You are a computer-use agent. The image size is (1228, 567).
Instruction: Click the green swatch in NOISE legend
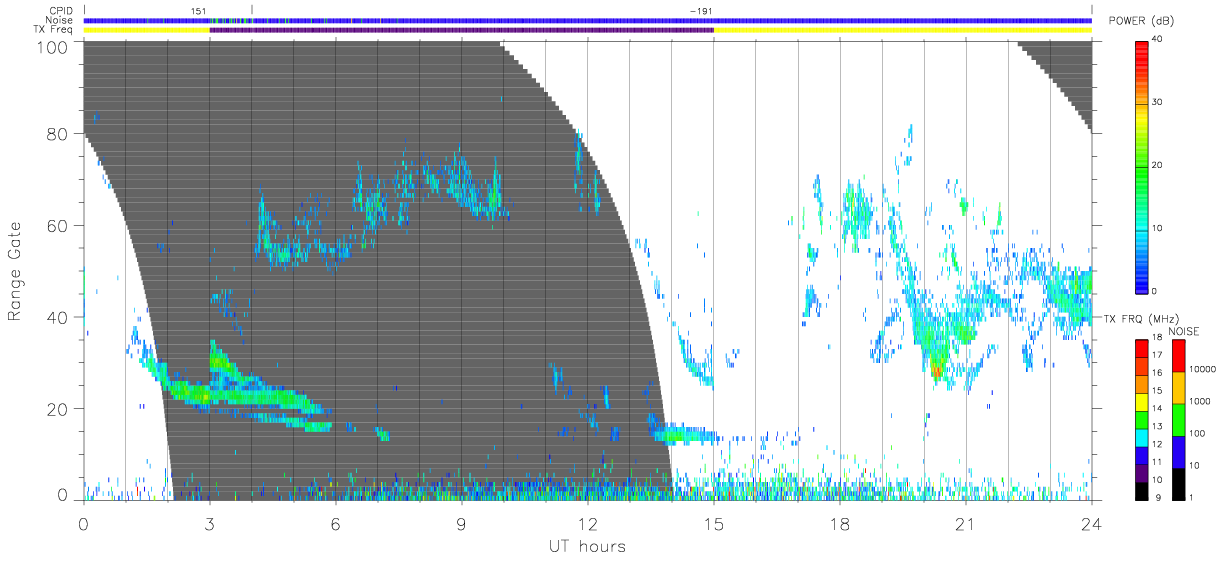1178,419
